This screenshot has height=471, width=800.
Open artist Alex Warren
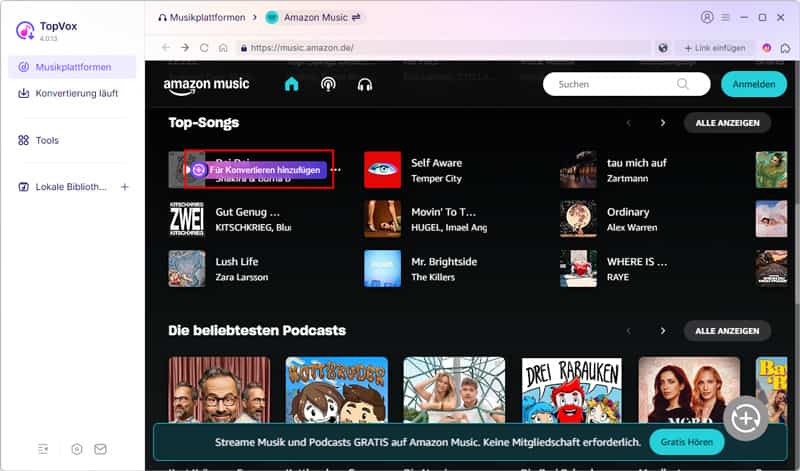pos(632,228)
